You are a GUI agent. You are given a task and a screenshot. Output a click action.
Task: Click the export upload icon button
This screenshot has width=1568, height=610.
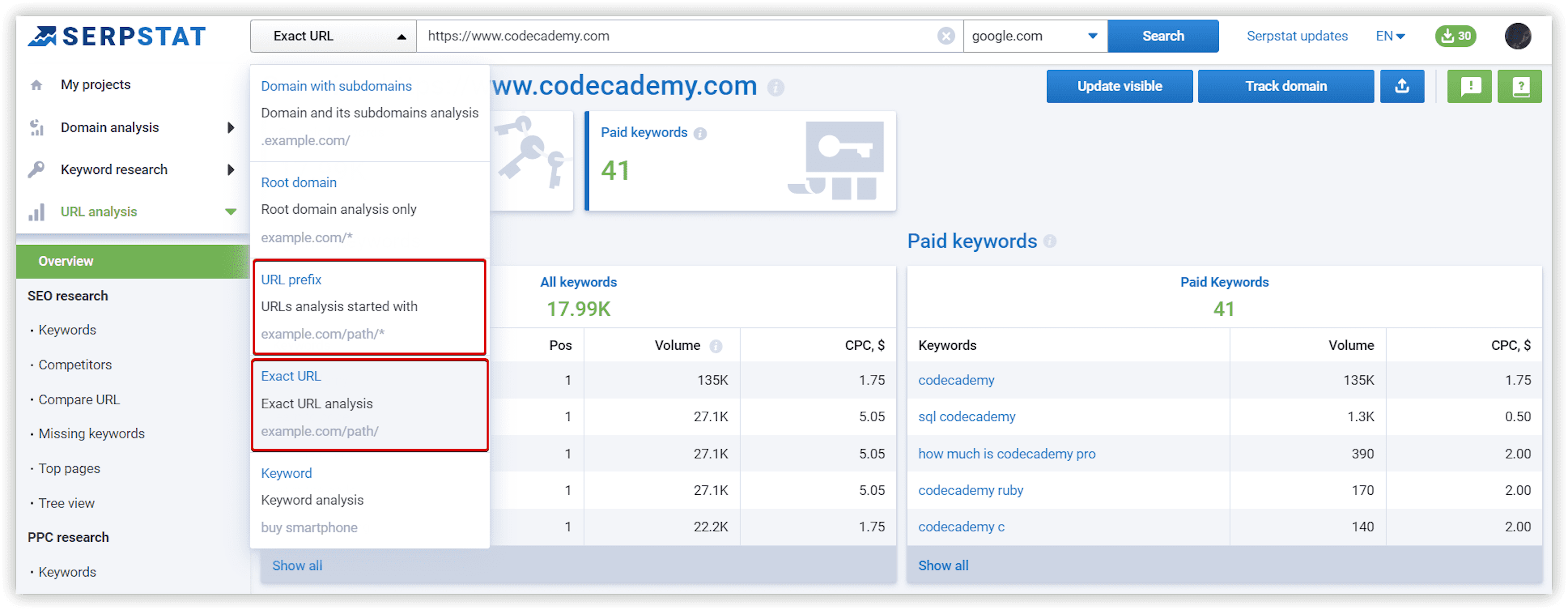(1402, 87)
